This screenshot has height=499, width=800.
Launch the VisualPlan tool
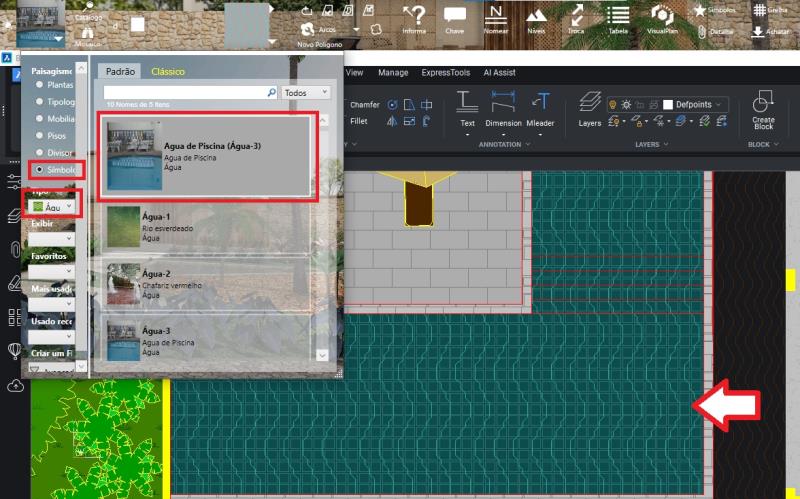tap(661, 17)
